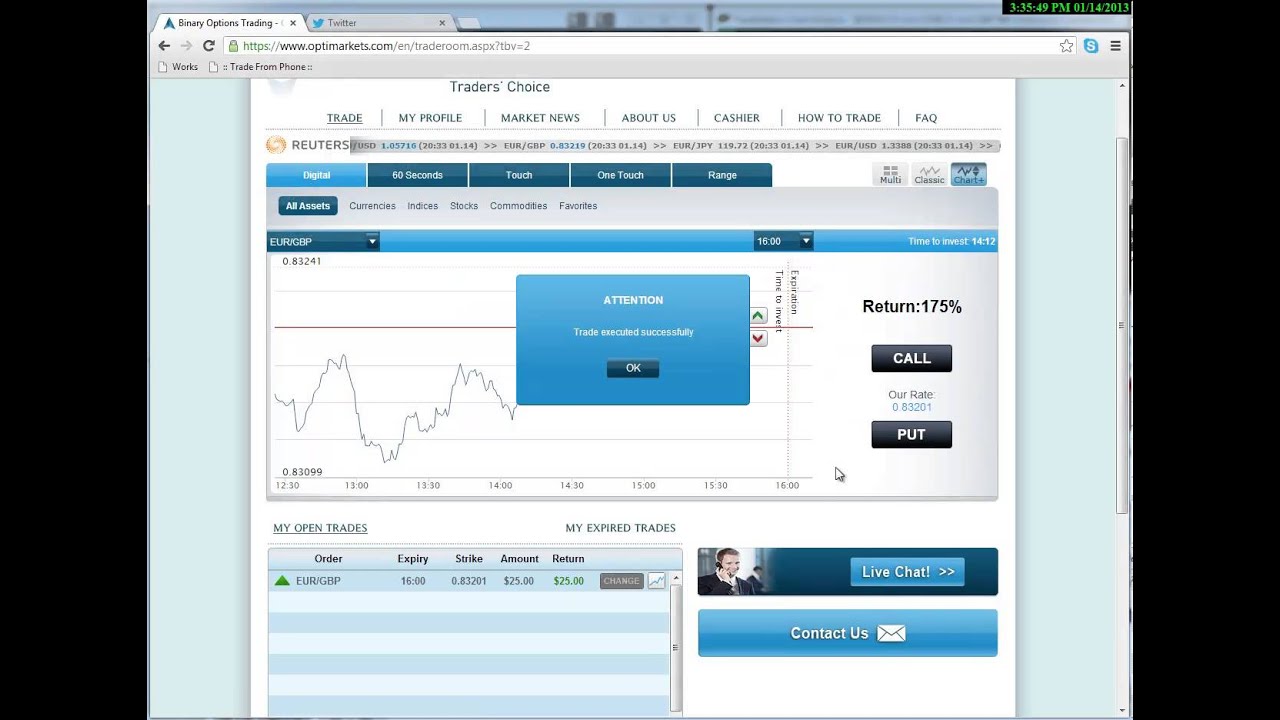This screenshot has height=720, width=1280.
Task: Open MY OPEN TRADES list
Action: tap(320, 528)
